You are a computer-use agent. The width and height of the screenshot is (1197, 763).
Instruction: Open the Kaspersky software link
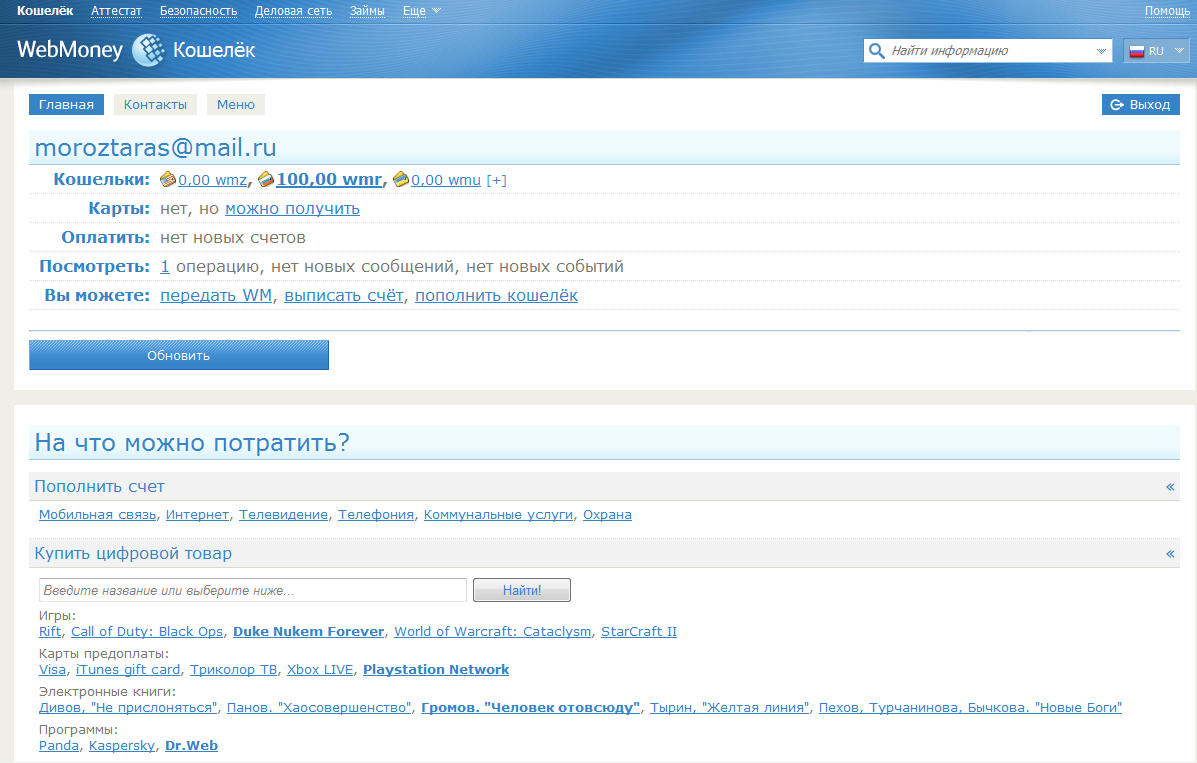[x=122, y=746]
